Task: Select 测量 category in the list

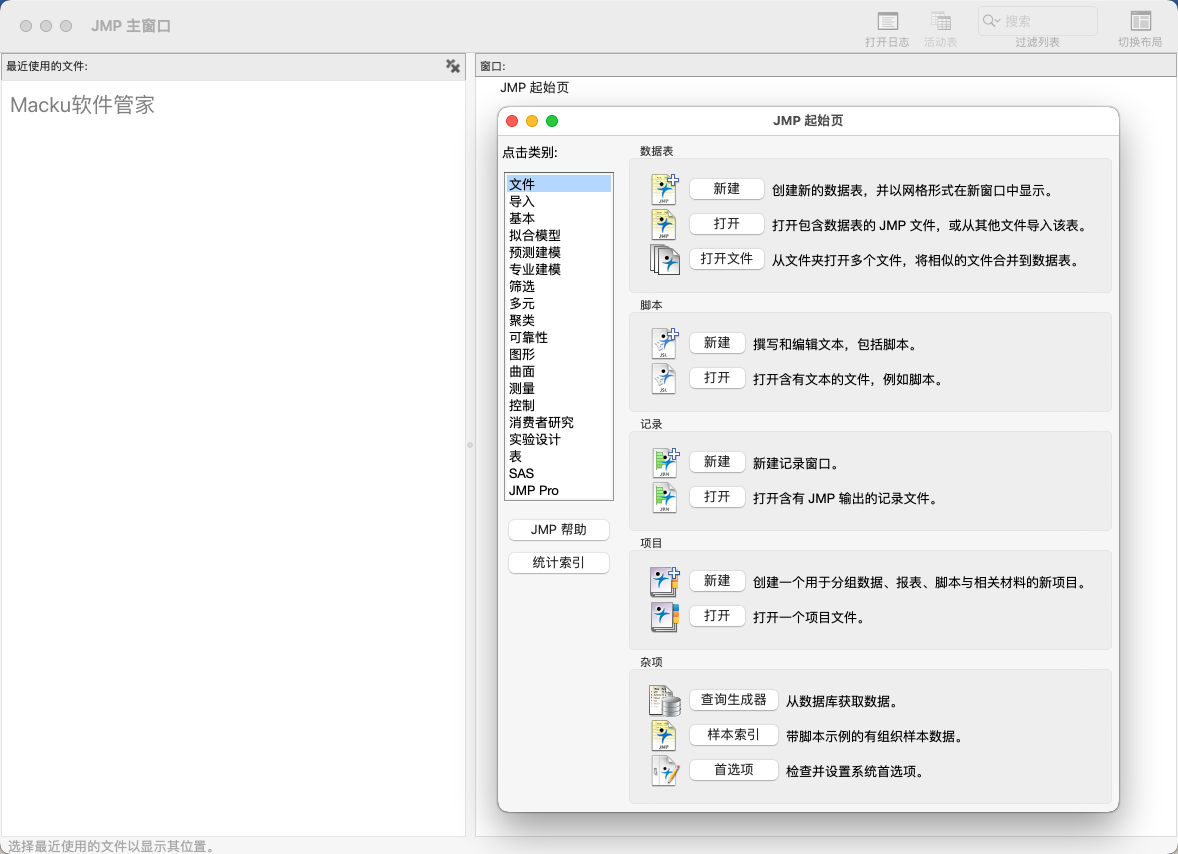Action: point(559,388)
